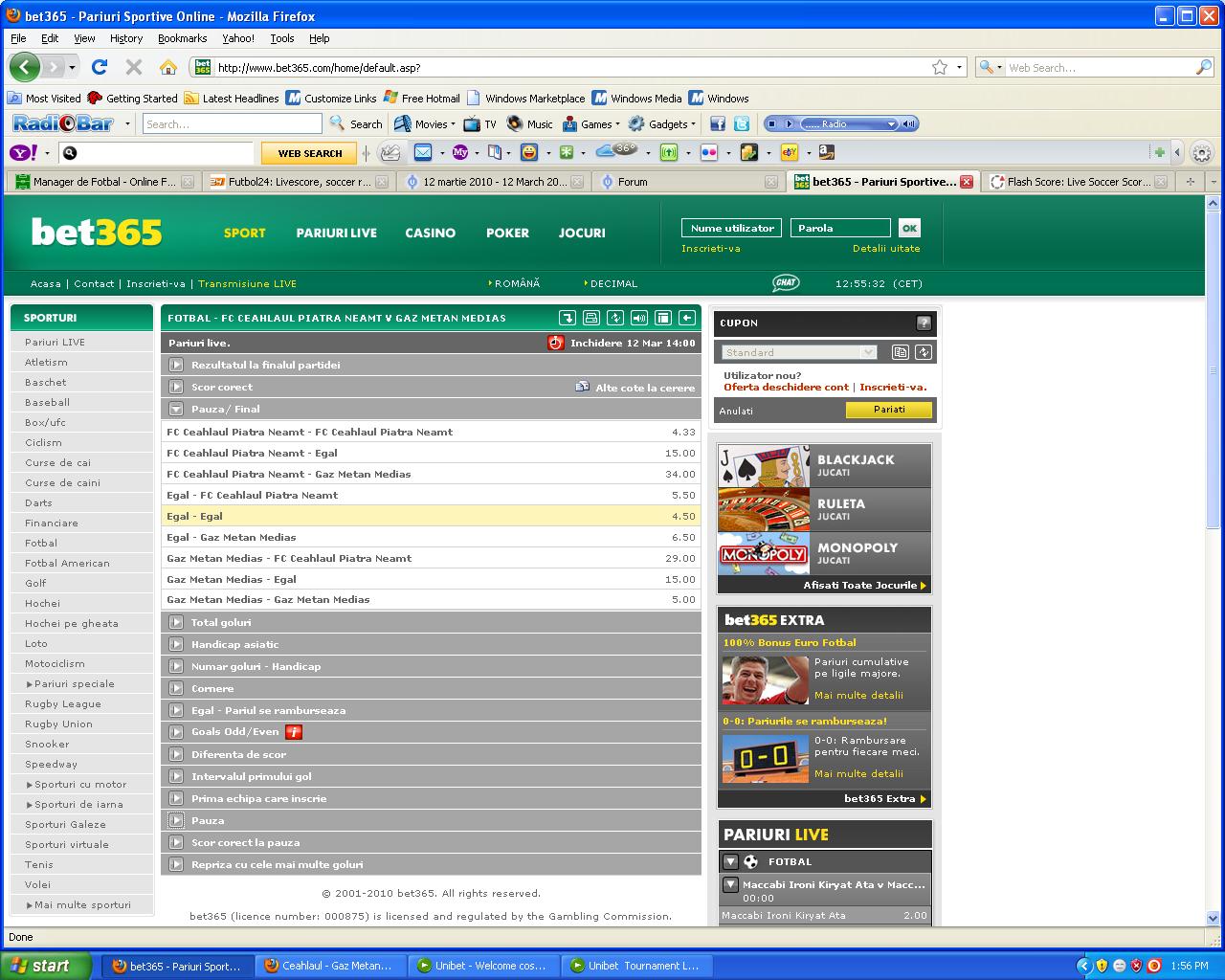1225x980 pixels.
Task: Click the down-arrow icon in the match header
Action: [x=568, y=318]
